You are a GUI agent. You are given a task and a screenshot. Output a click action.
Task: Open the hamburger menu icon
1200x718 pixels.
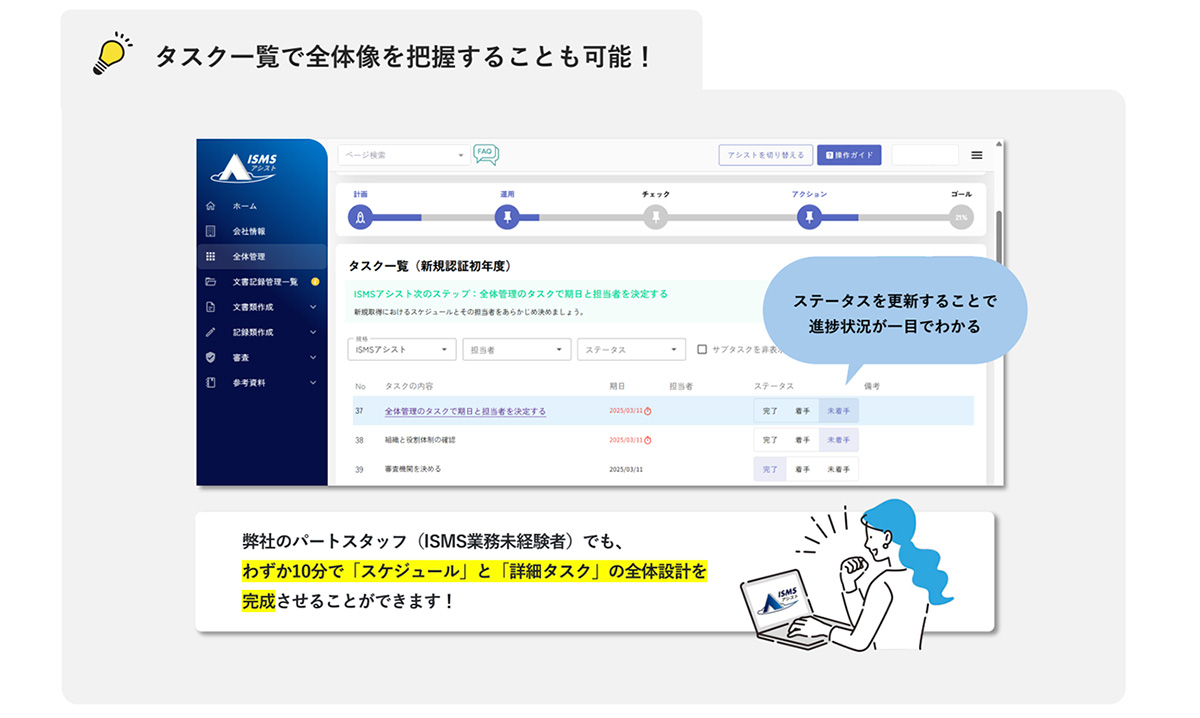click(x=977, y=155)
